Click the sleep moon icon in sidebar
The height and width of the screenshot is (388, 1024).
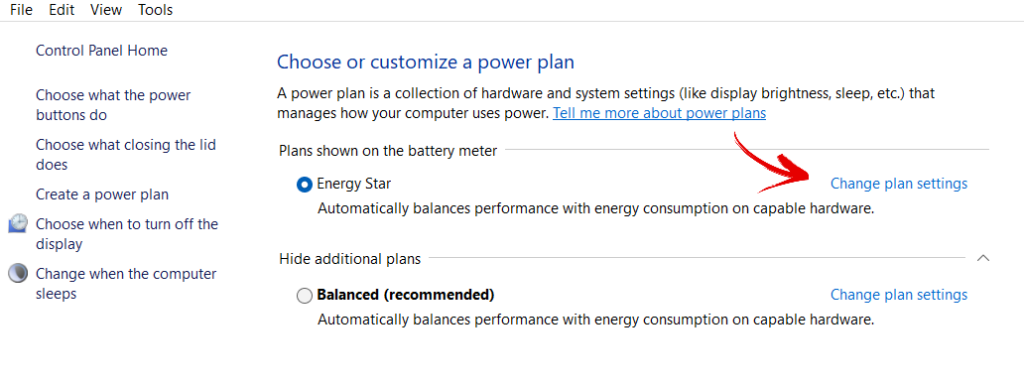coord(18,273)
